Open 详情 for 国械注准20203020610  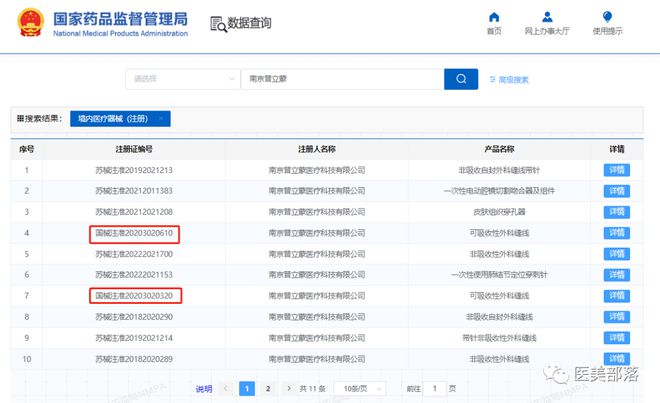coord(617,233)
